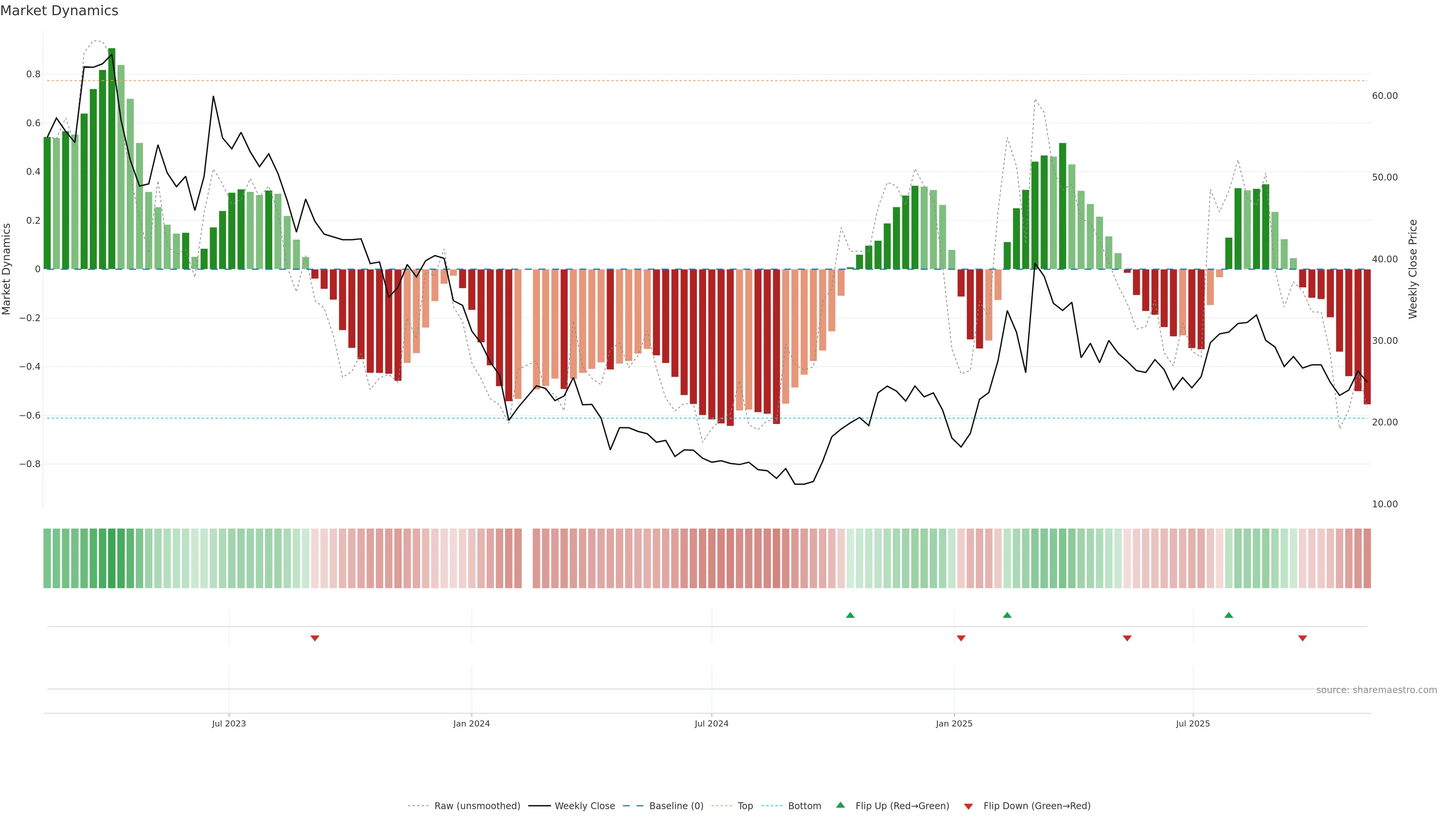
Task: Toggle the Bottom legend entry
Action: (804, 806)
